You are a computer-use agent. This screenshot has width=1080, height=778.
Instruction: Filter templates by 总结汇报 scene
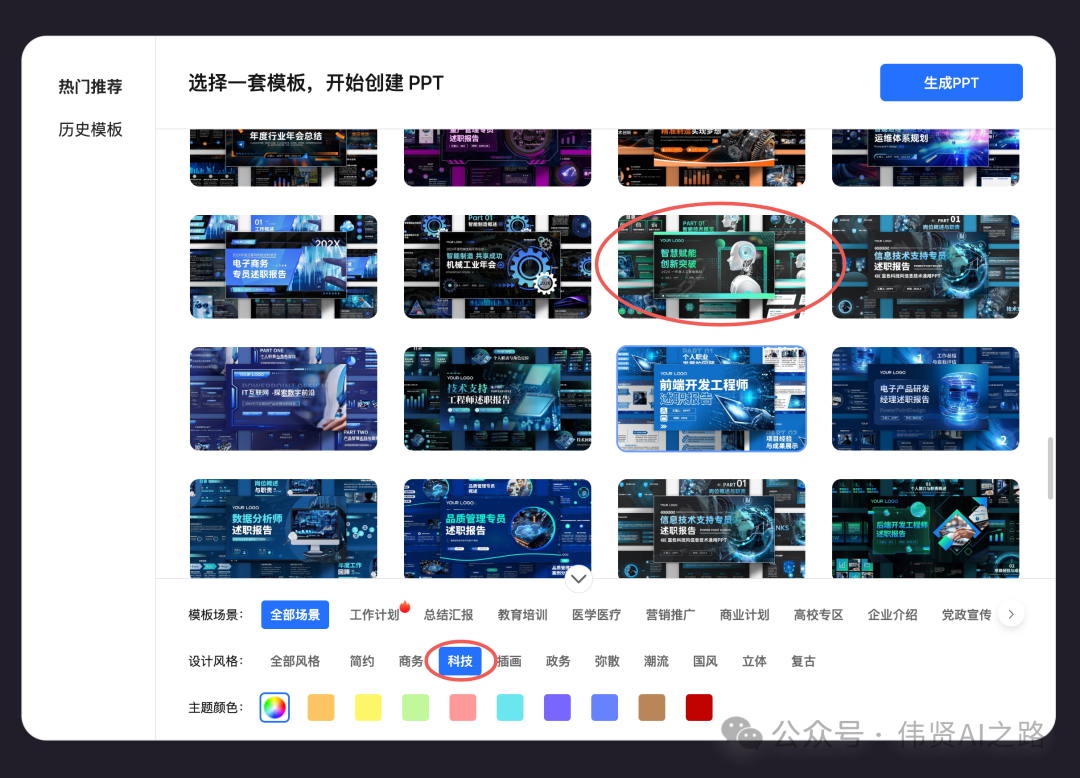tap(448, 615)
